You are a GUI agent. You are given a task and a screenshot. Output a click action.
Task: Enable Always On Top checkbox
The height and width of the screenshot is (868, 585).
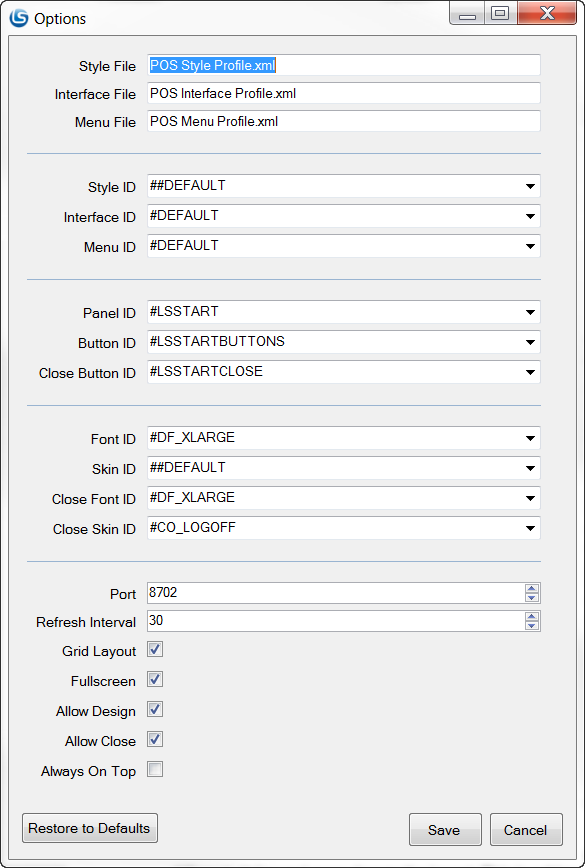tap(155, 769)
